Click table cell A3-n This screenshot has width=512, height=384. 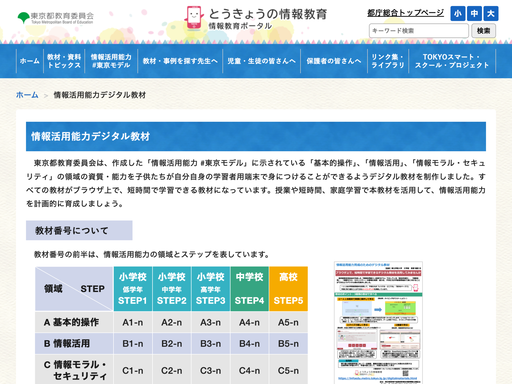click(x=211, y=322)
